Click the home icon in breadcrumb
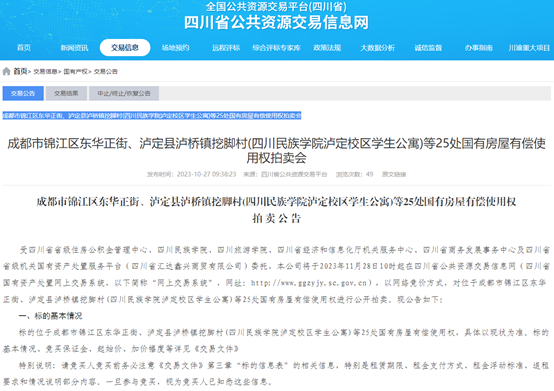Screen dimensions: 554x391 click(6, 71)
